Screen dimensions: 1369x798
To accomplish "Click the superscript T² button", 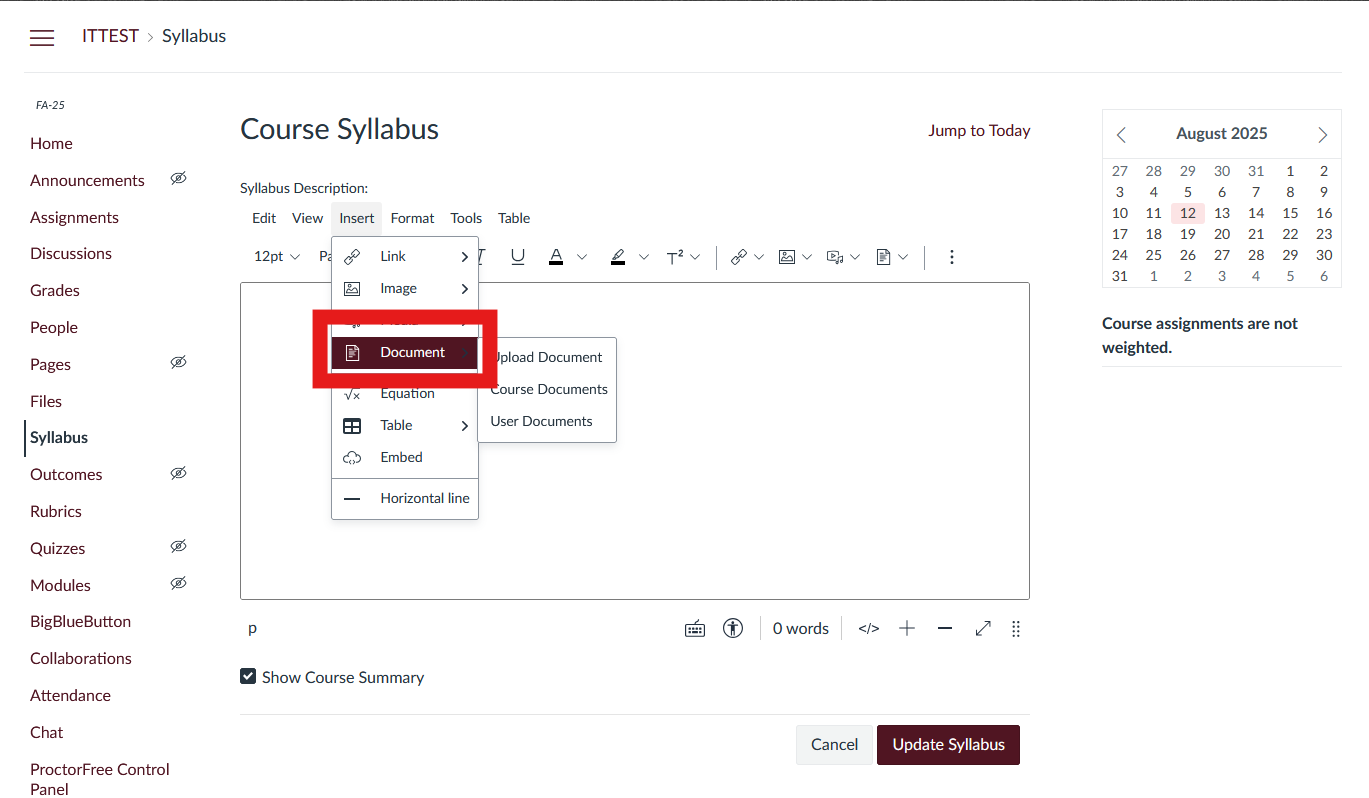I will pos(675,257).
